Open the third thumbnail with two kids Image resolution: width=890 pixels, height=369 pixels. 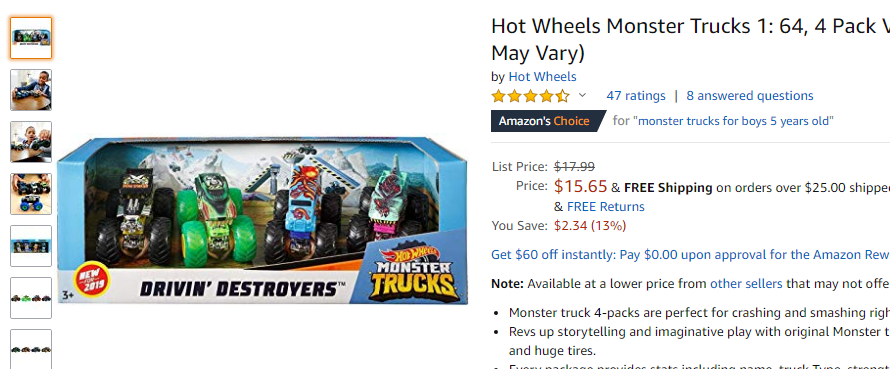point(31,142)
